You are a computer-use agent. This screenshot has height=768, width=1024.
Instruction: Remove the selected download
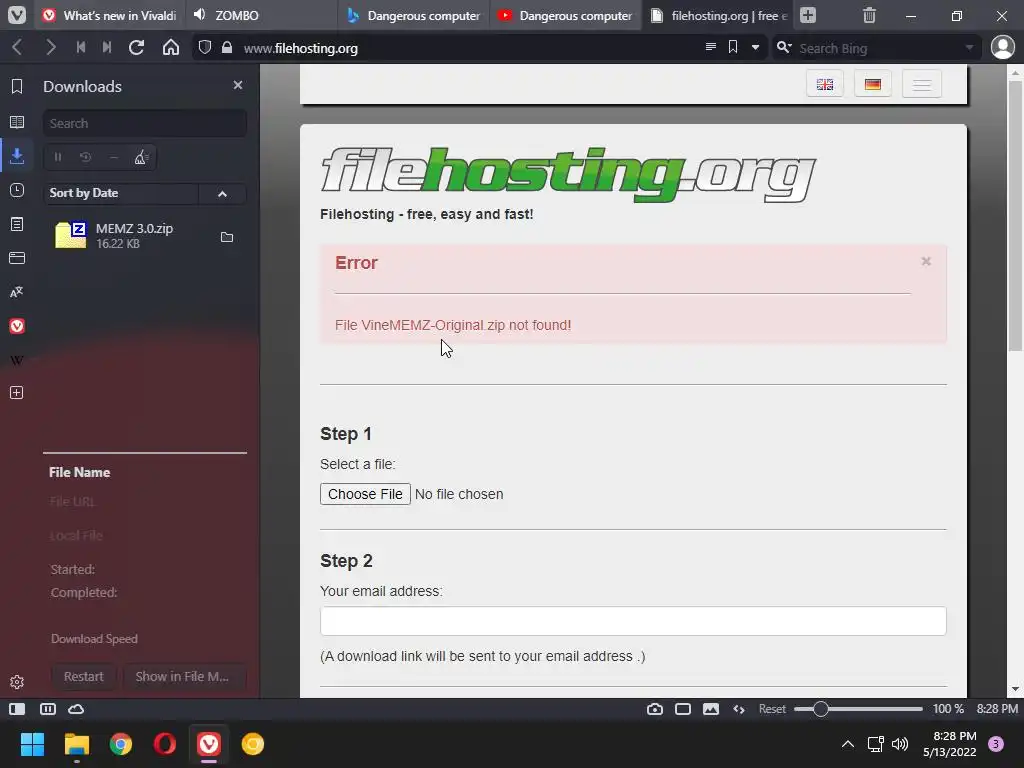coord(114,157)
